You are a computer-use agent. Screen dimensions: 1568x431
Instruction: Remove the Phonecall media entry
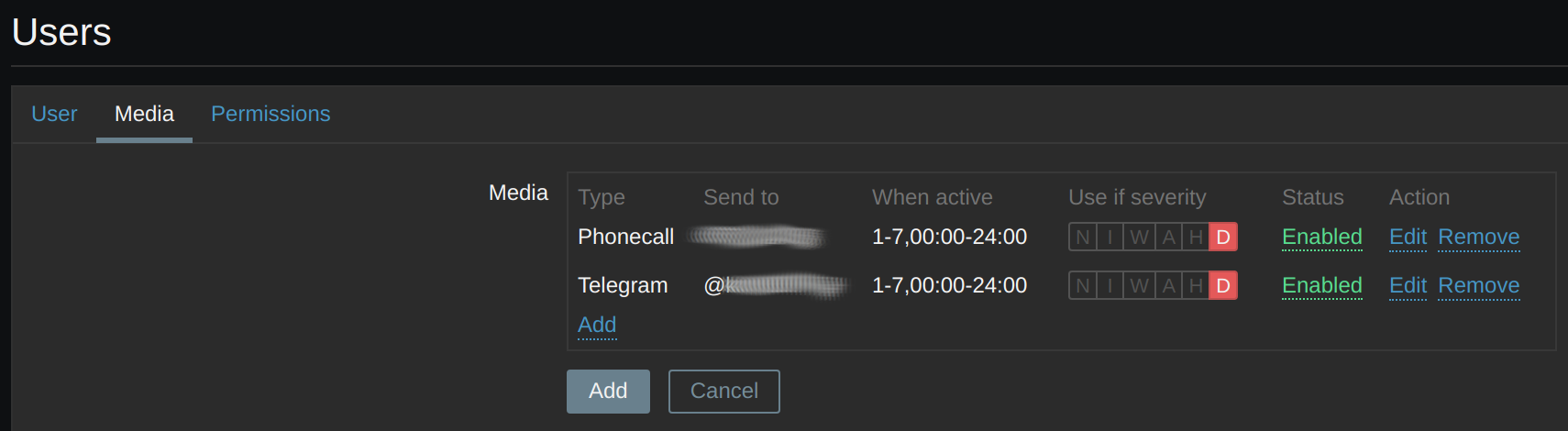pyautogui.click(x=1478, y=238)
